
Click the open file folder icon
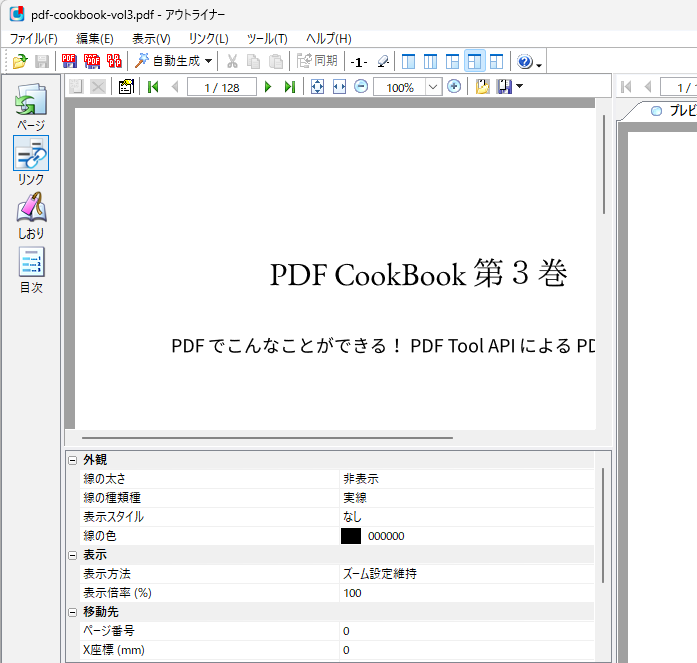tap(19, 62)
